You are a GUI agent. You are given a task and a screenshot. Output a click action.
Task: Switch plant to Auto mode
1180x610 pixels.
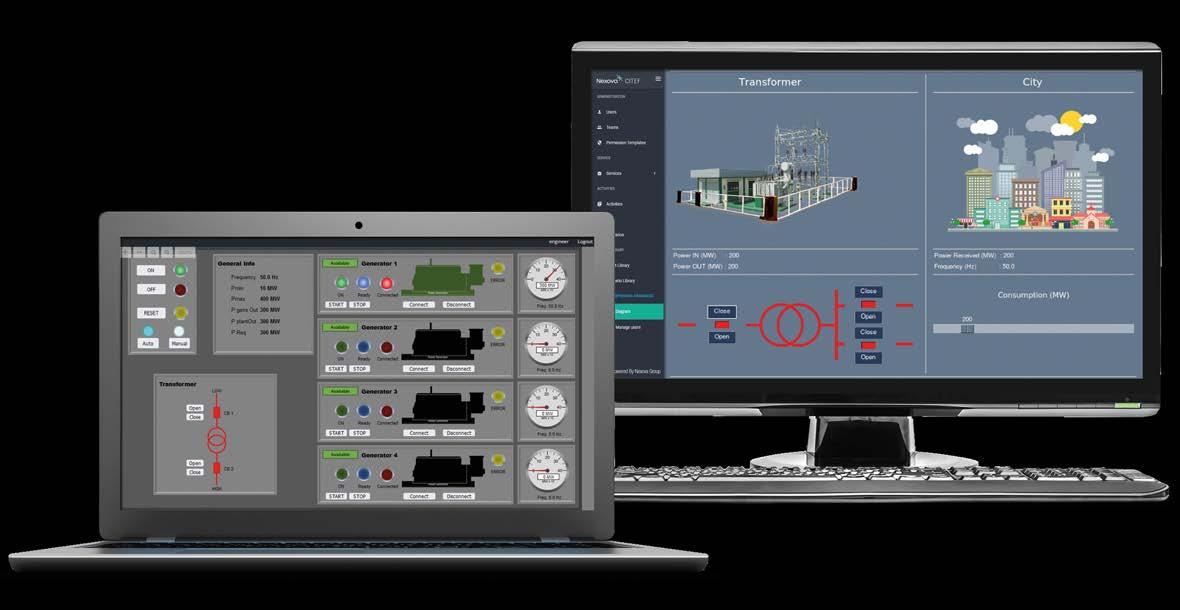pyautogui.click(x=148, y=343)
